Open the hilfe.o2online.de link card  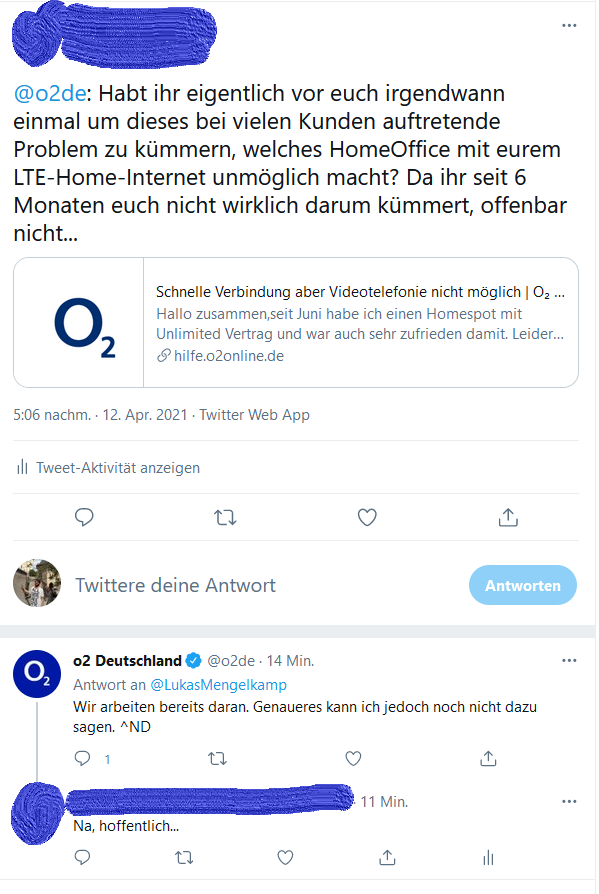296,323
